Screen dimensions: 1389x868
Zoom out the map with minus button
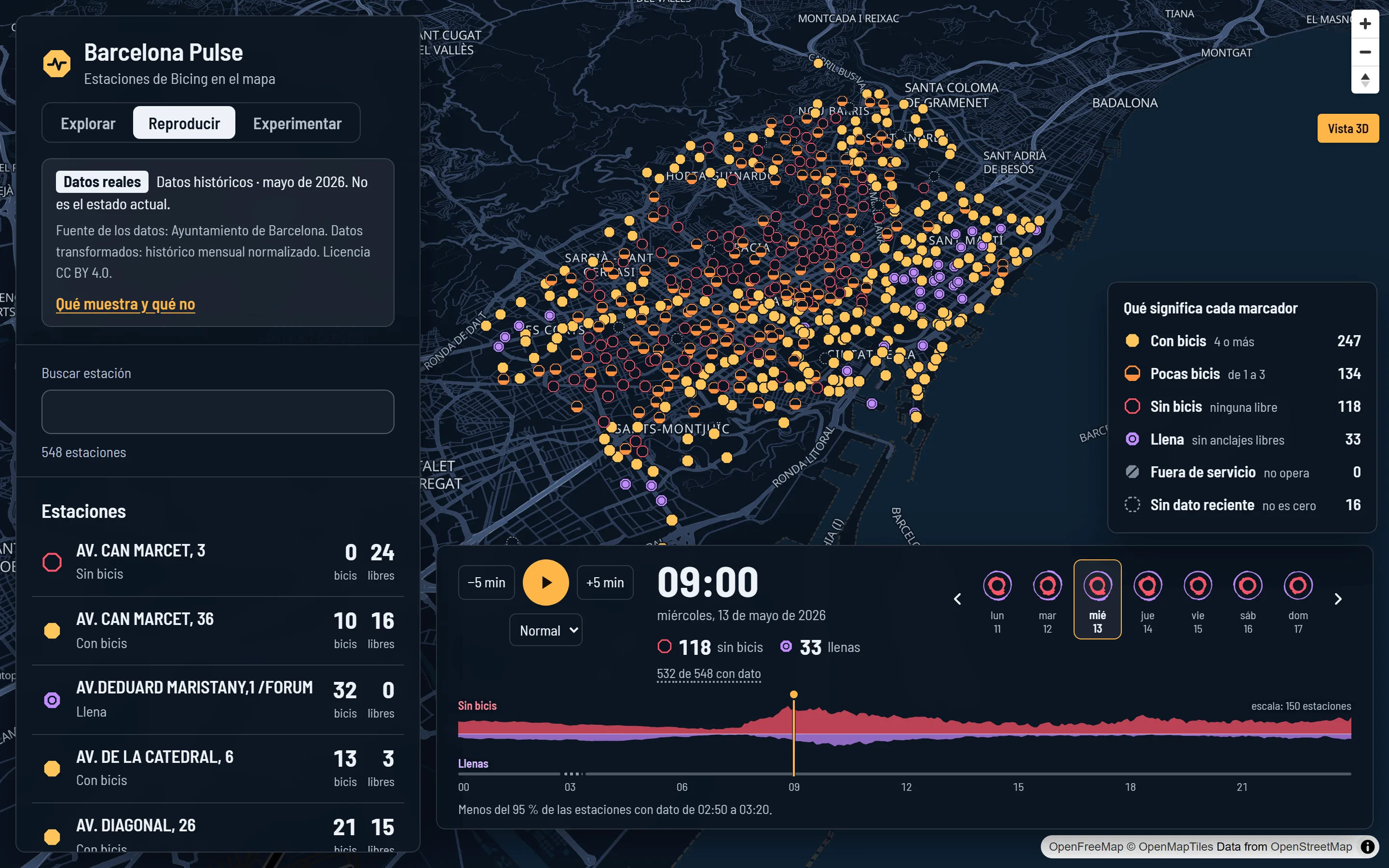point(1365,52)
